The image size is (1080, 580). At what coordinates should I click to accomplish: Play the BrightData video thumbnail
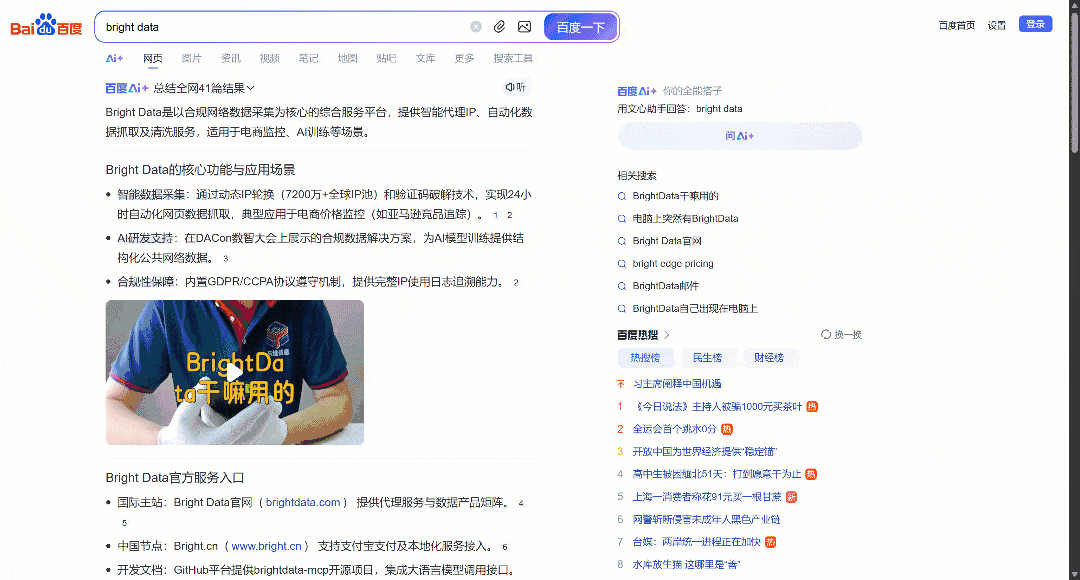tap(234, 372)
